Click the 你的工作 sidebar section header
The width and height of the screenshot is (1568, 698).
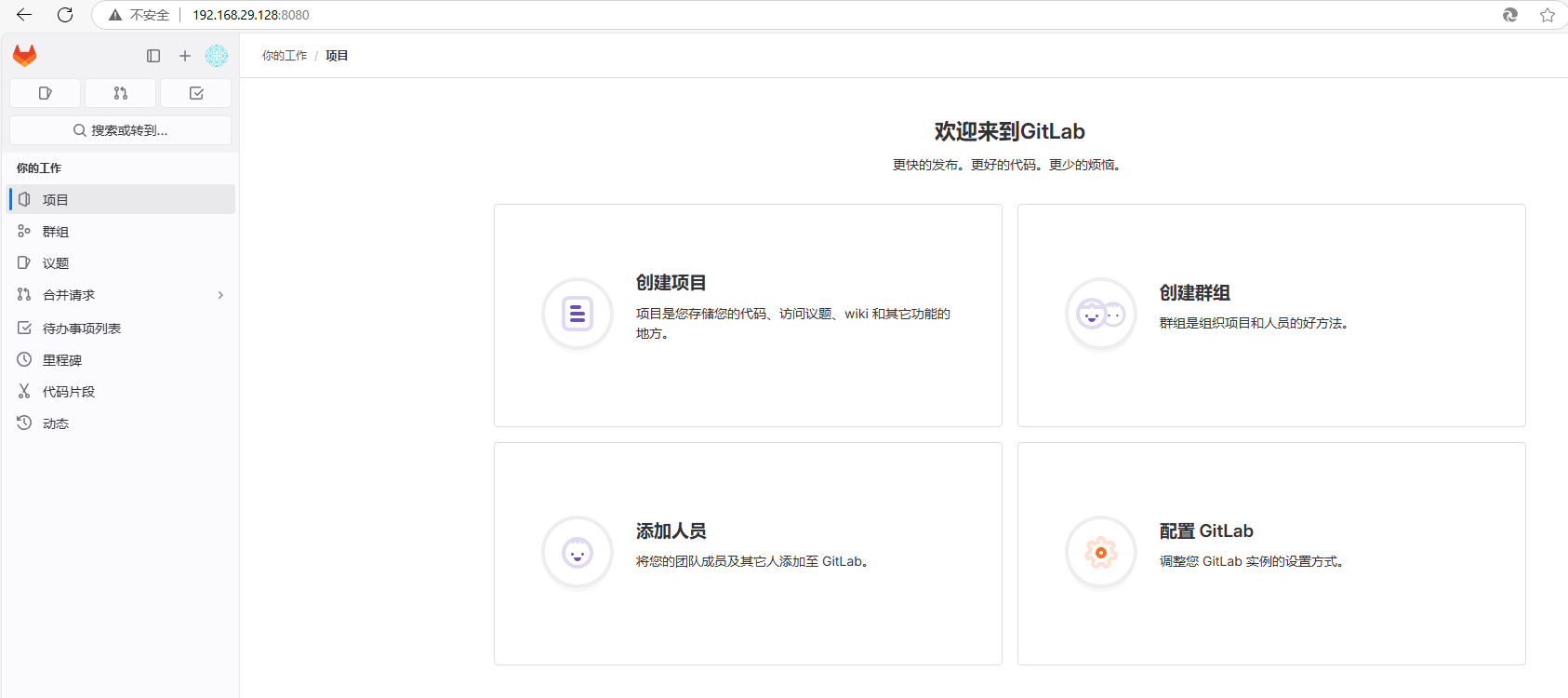(39, 168)
